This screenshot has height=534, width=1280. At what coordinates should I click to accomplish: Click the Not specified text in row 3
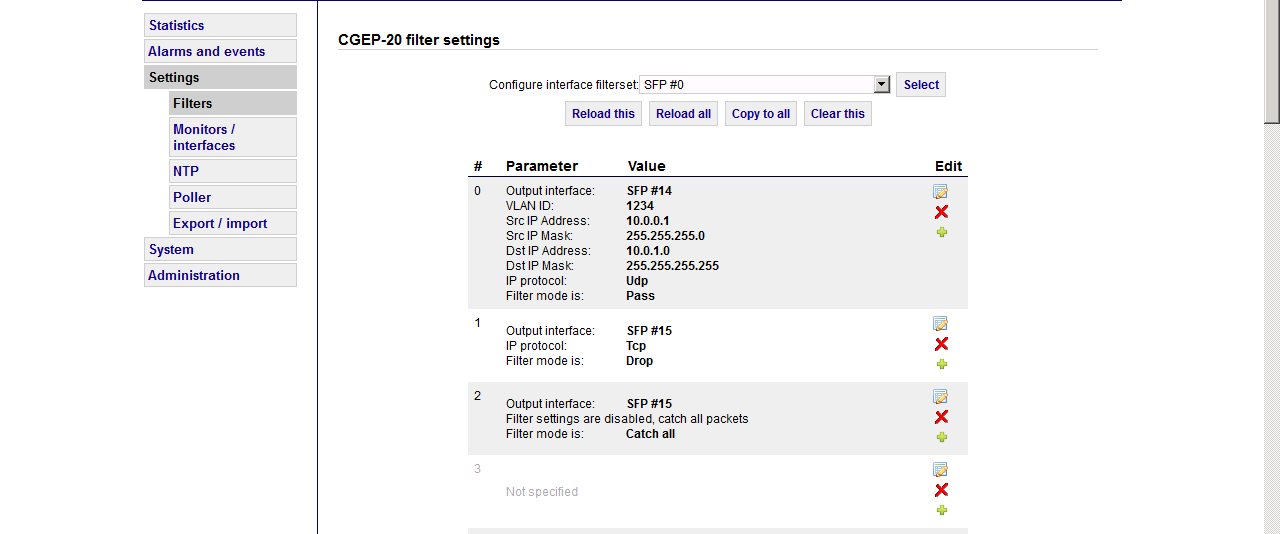[x=542, y=492]
